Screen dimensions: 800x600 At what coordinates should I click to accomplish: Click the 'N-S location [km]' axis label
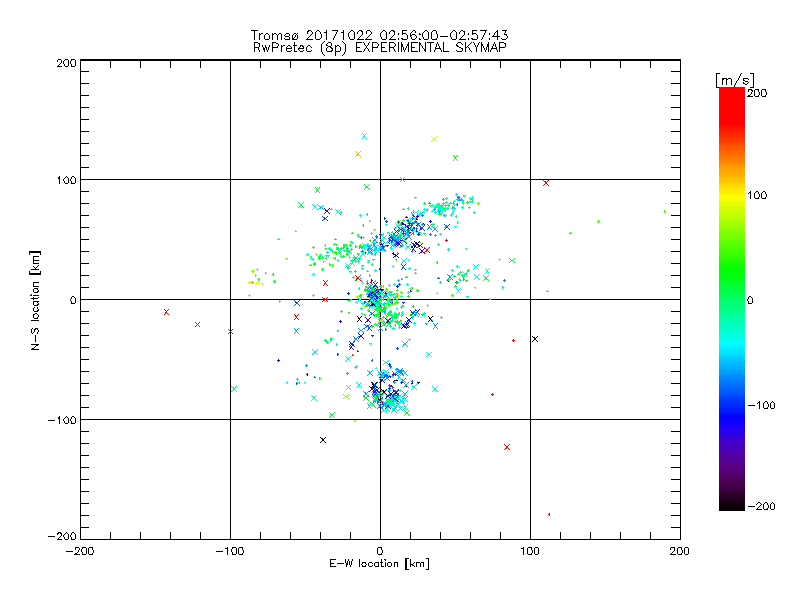35,300
